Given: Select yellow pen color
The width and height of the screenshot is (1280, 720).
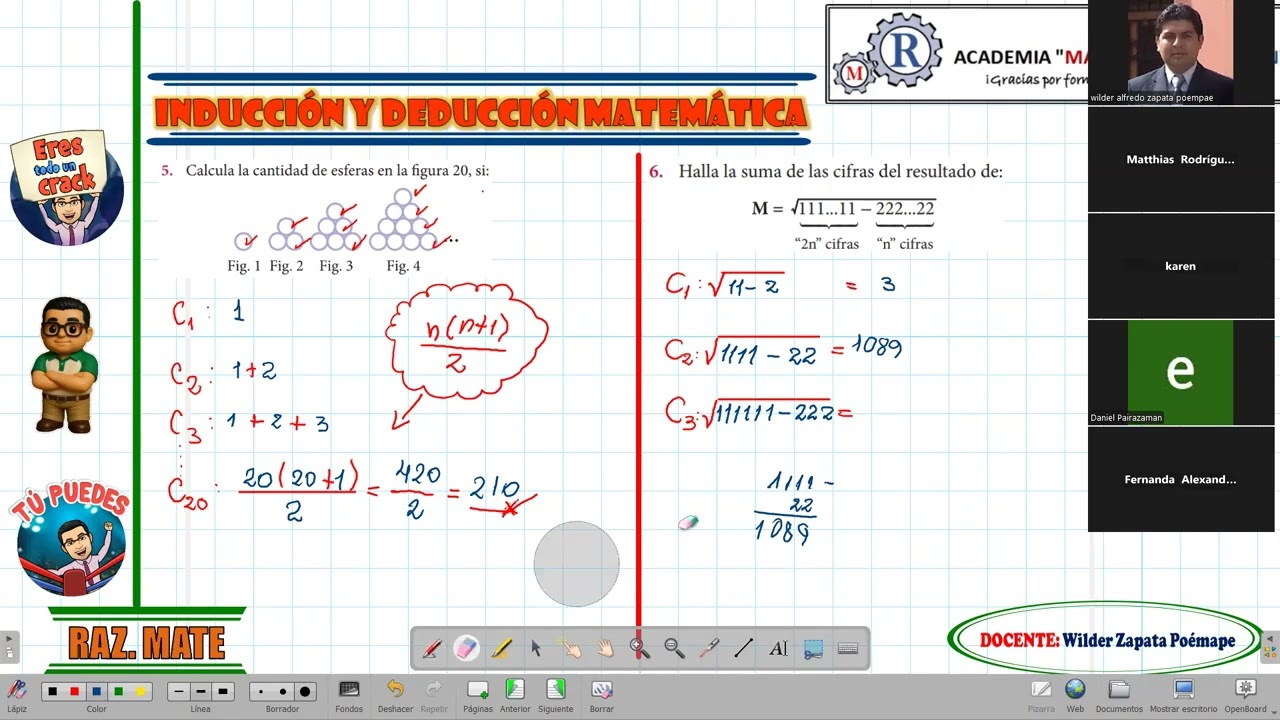Looking at the screenshot, I should tap(140, 691).
